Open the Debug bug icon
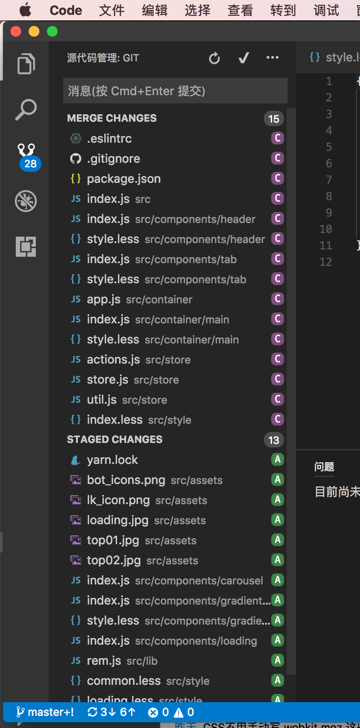The image size is (360, 728). [x=26, y=201]
